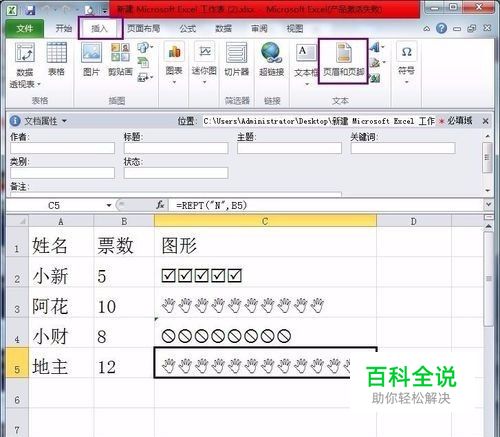The width and height of the screenshot is (500, 437).
Task: Click the WordArt icon in Text group
Action: 377,47
